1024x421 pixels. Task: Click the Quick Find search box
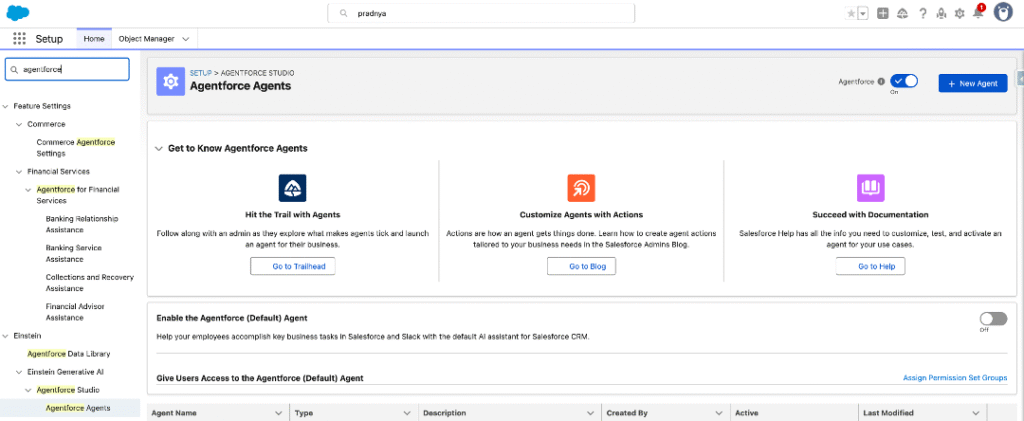tap(67, 69)
